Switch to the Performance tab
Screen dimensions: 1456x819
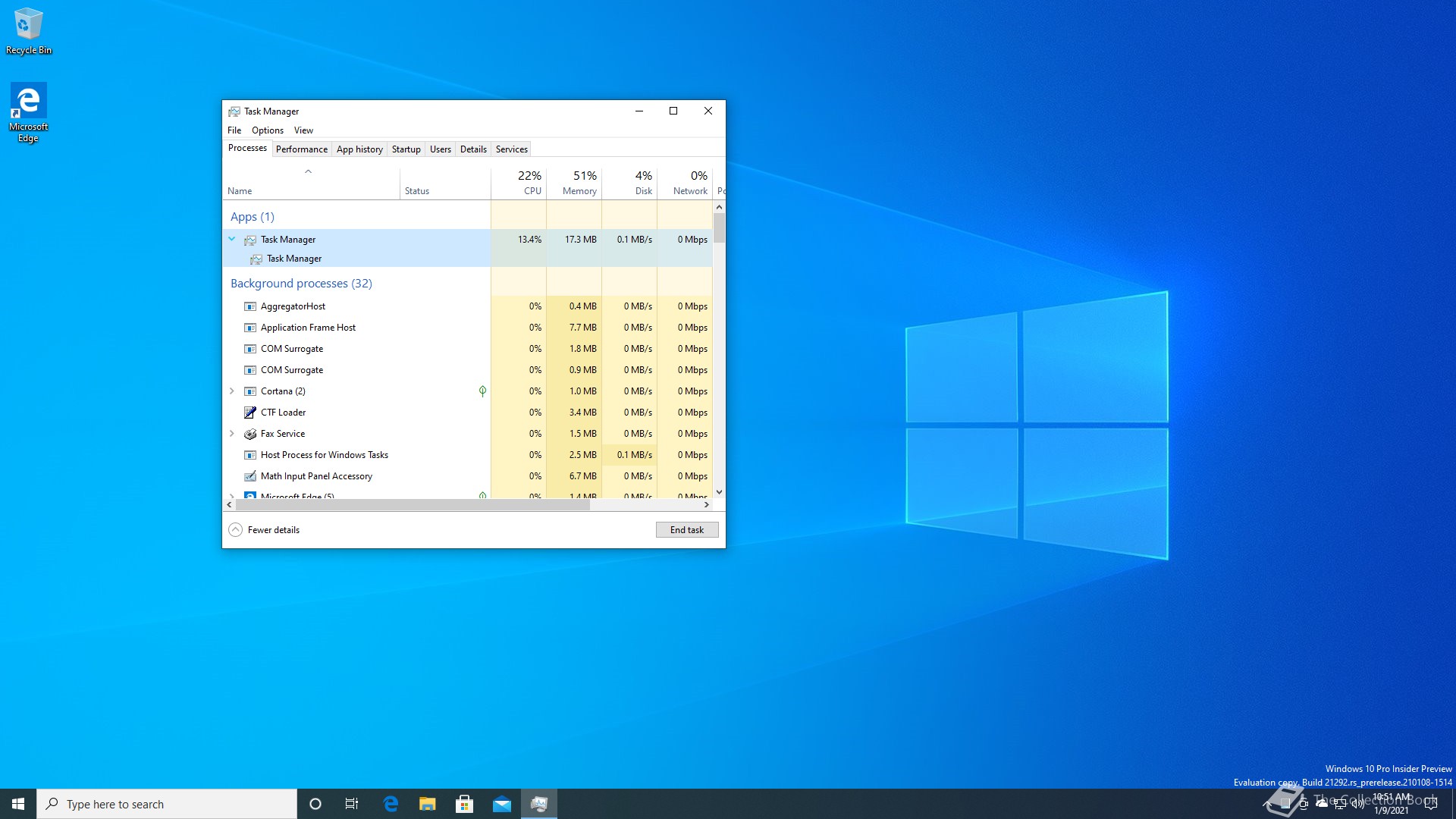click(302, 149)
